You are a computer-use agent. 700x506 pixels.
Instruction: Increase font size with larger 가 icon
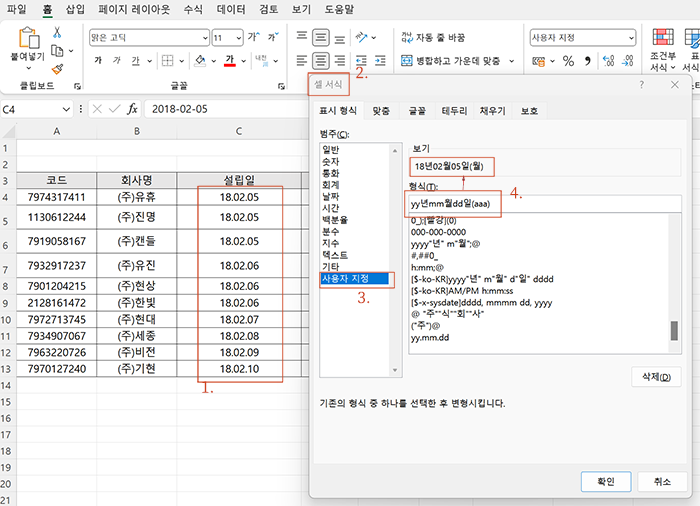[x=254, y=37]
